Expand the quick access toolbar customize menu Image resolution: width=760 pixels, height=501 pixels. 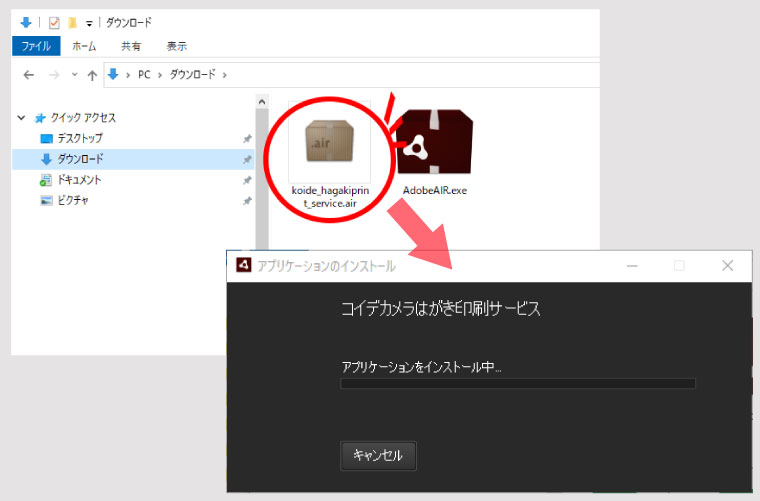pos(89,22)
